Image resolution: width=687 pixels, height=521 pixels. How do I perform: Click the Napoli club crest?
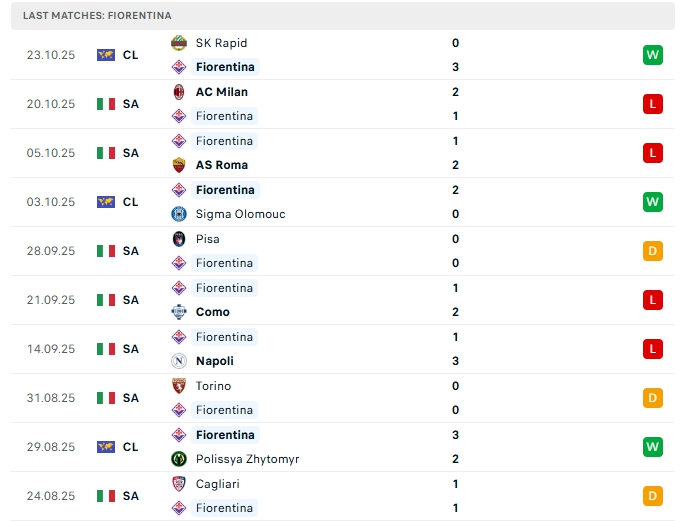pyautogui.click(x=179, y=361)
